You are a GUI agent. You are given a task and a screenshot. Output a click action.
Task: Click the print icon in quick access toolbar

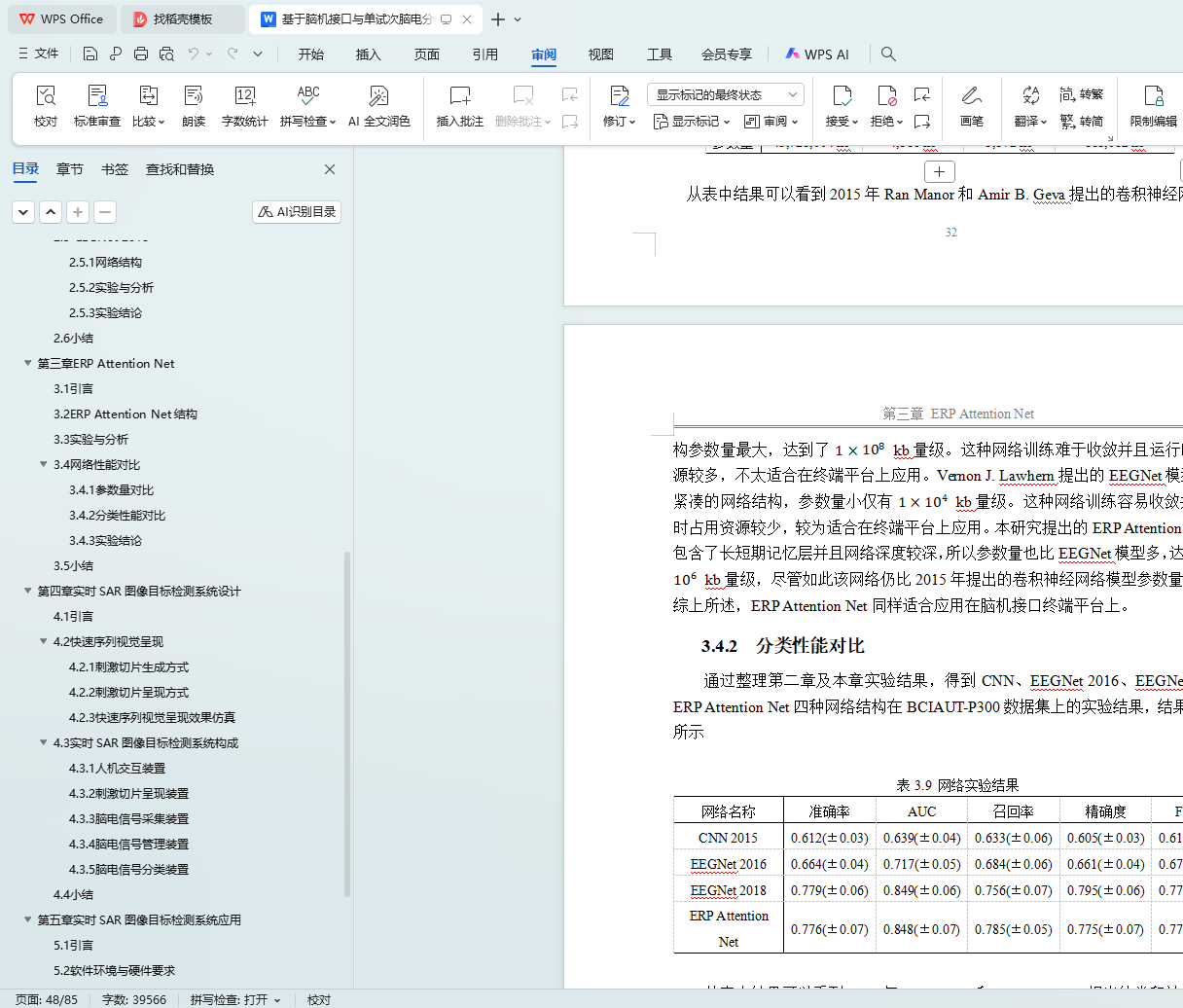pyautogui.click(x=141, y=54)
